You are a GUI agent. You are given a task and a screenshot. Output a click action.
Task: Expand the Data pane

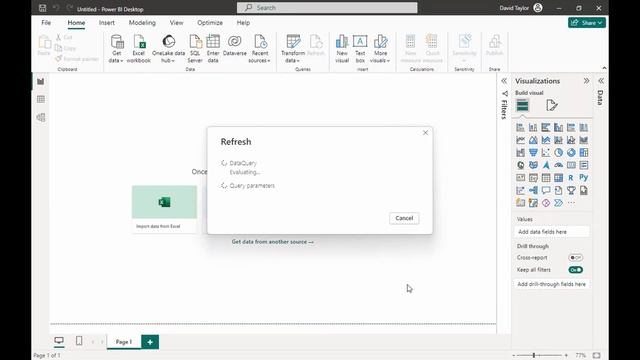point(601,81)
